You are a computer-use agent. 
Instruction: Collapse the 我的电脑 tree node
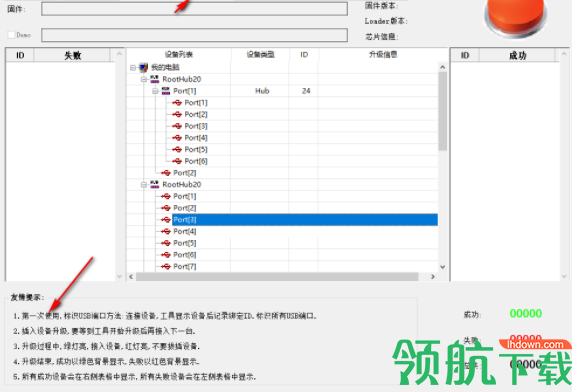coord(133,67)
